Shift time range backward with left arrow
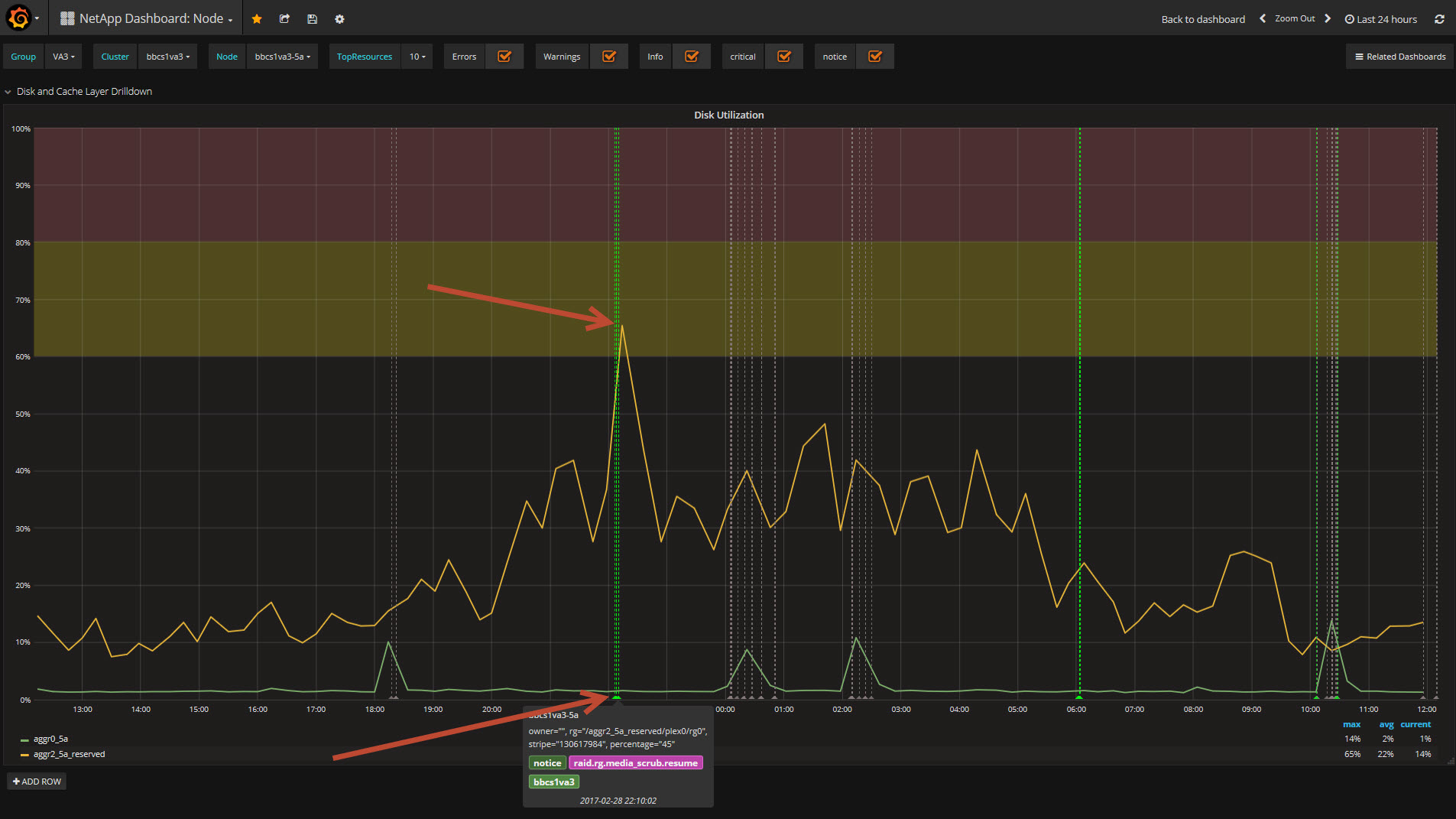The height and width of the screenshot is (819, 1456). 1263,18
